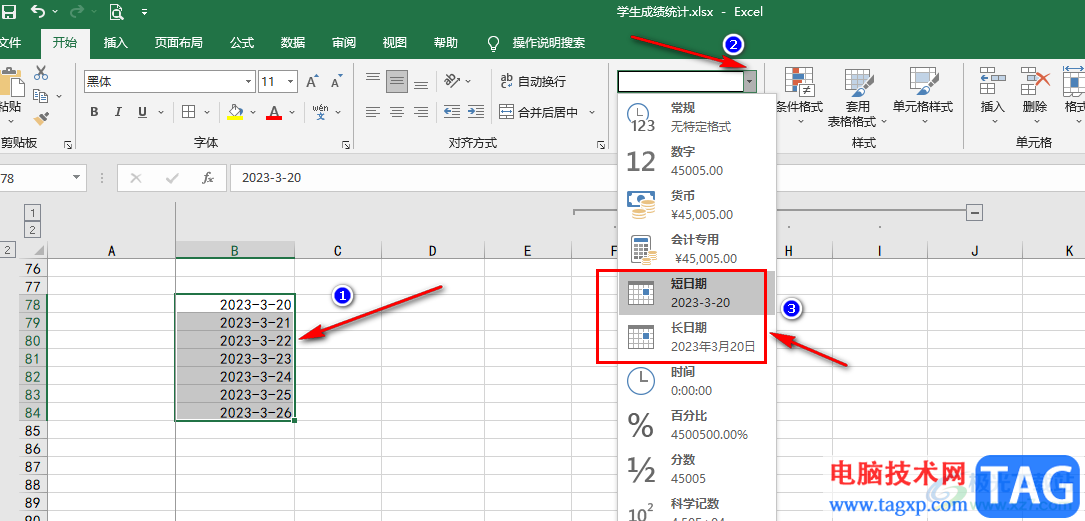Switch to the 插入 Insert tab
Screen dimensions: 1085x521
[116, 43]
